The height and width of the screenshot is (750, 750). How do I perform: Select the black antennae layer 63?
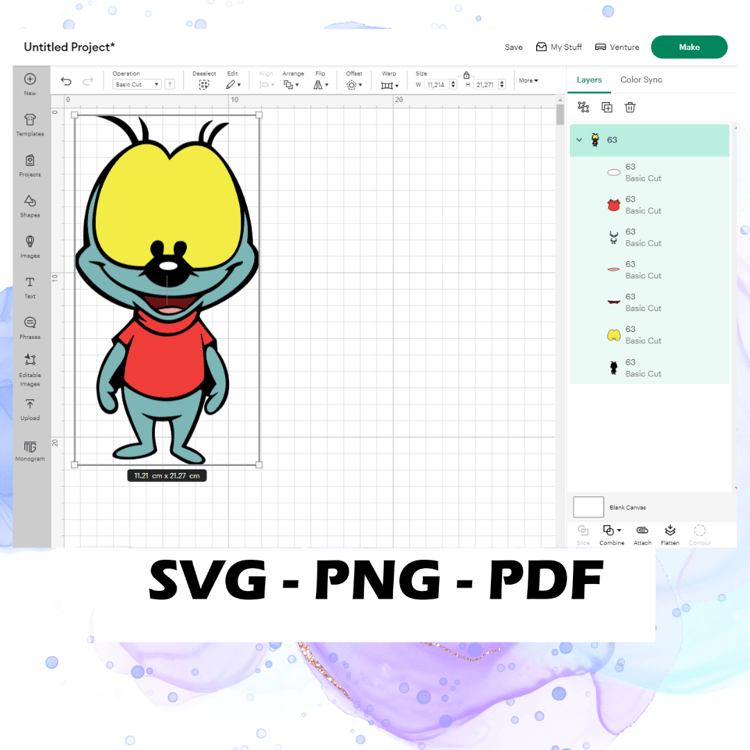click(x=650, y=238)
